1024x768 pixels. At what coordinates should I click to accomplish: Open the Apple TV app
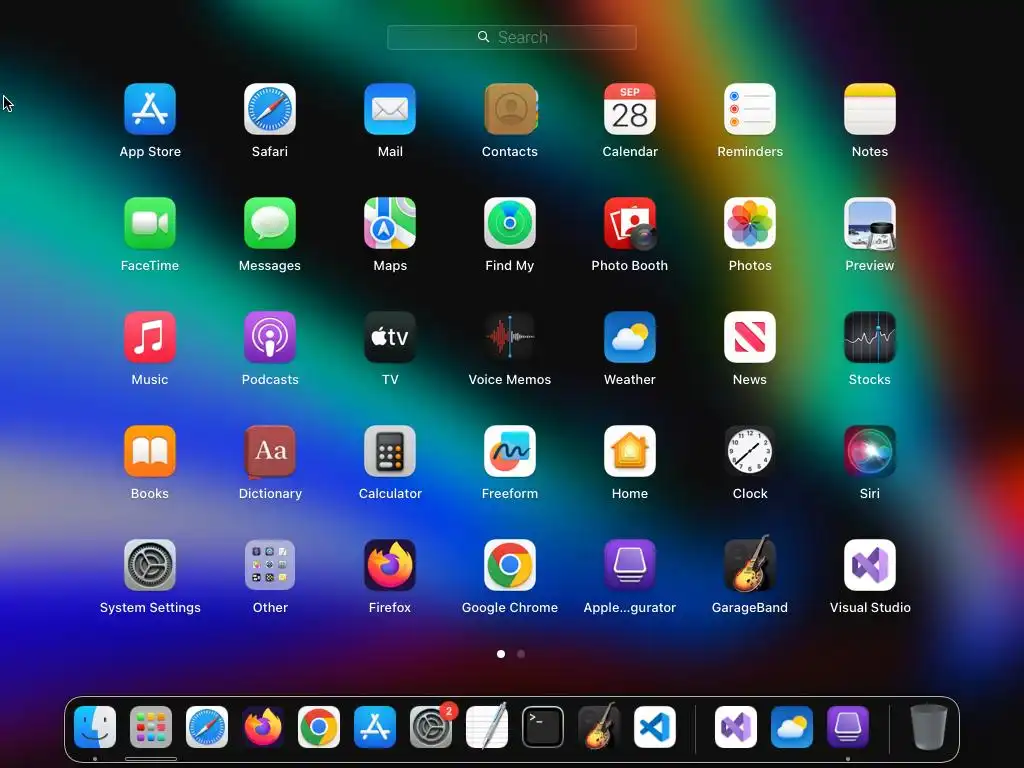[x=390, y=337]
